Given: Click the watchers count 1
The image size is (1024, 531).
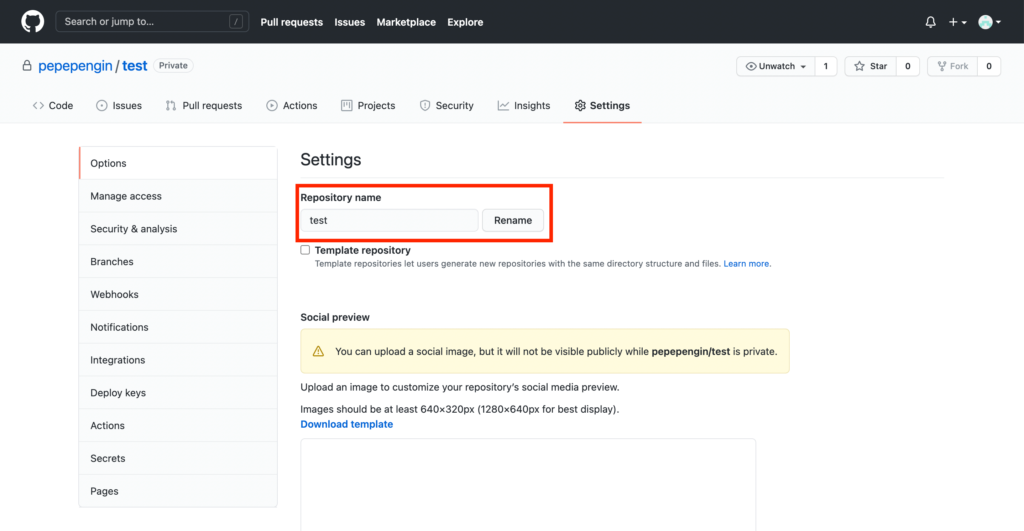Looking at the screenshot, I should [x=825, y=66].
